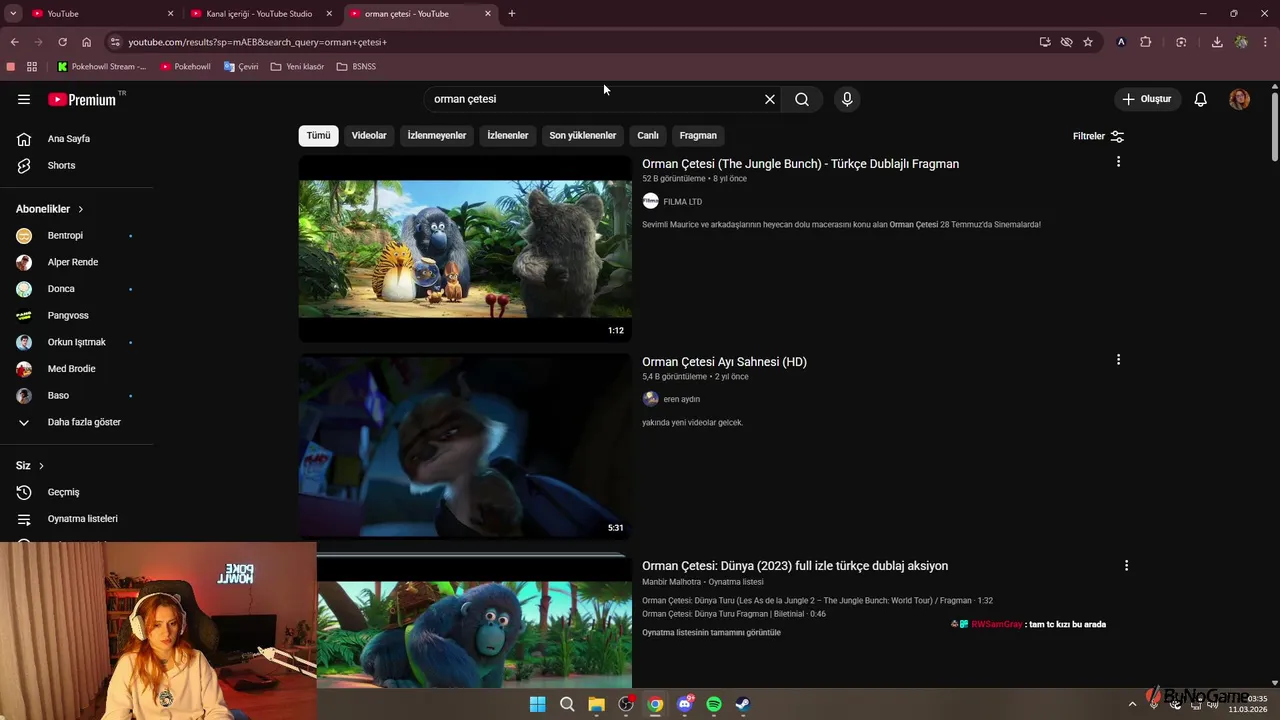Open the Orkun Işıtmak channel subscription
The width and height of the screenshot is (1280, 720).
76,342
